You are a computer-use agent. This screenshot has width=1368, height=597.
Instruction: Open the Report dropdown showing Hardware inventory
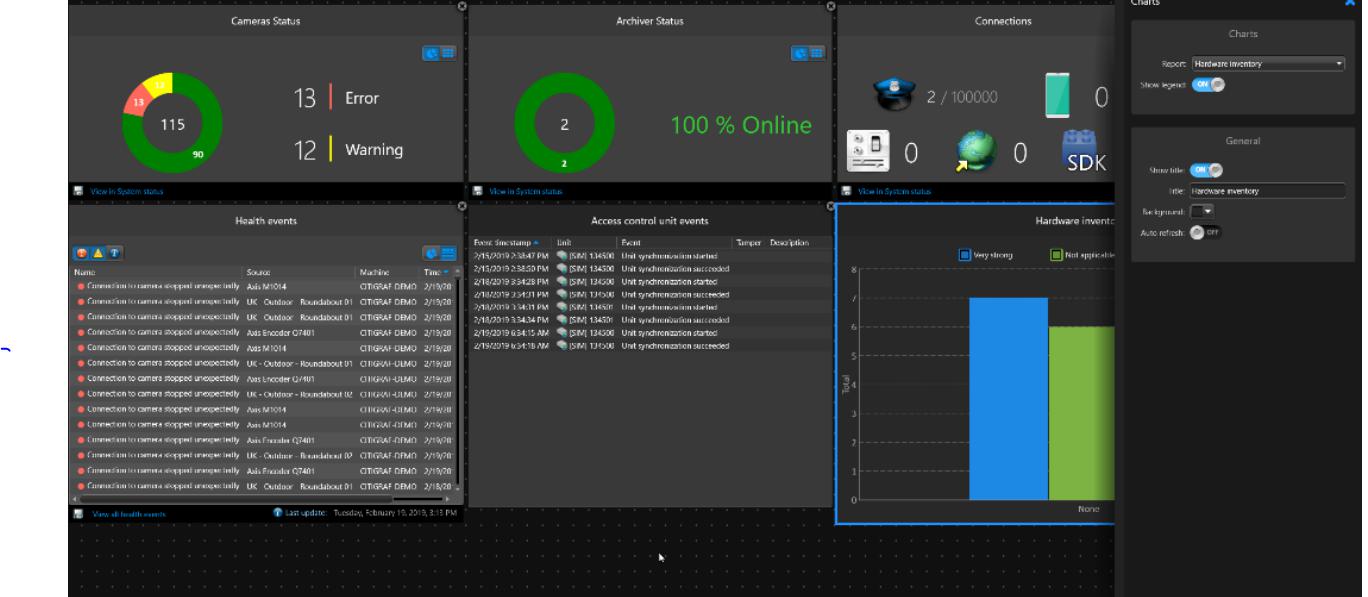click(x=1267, y=64)
